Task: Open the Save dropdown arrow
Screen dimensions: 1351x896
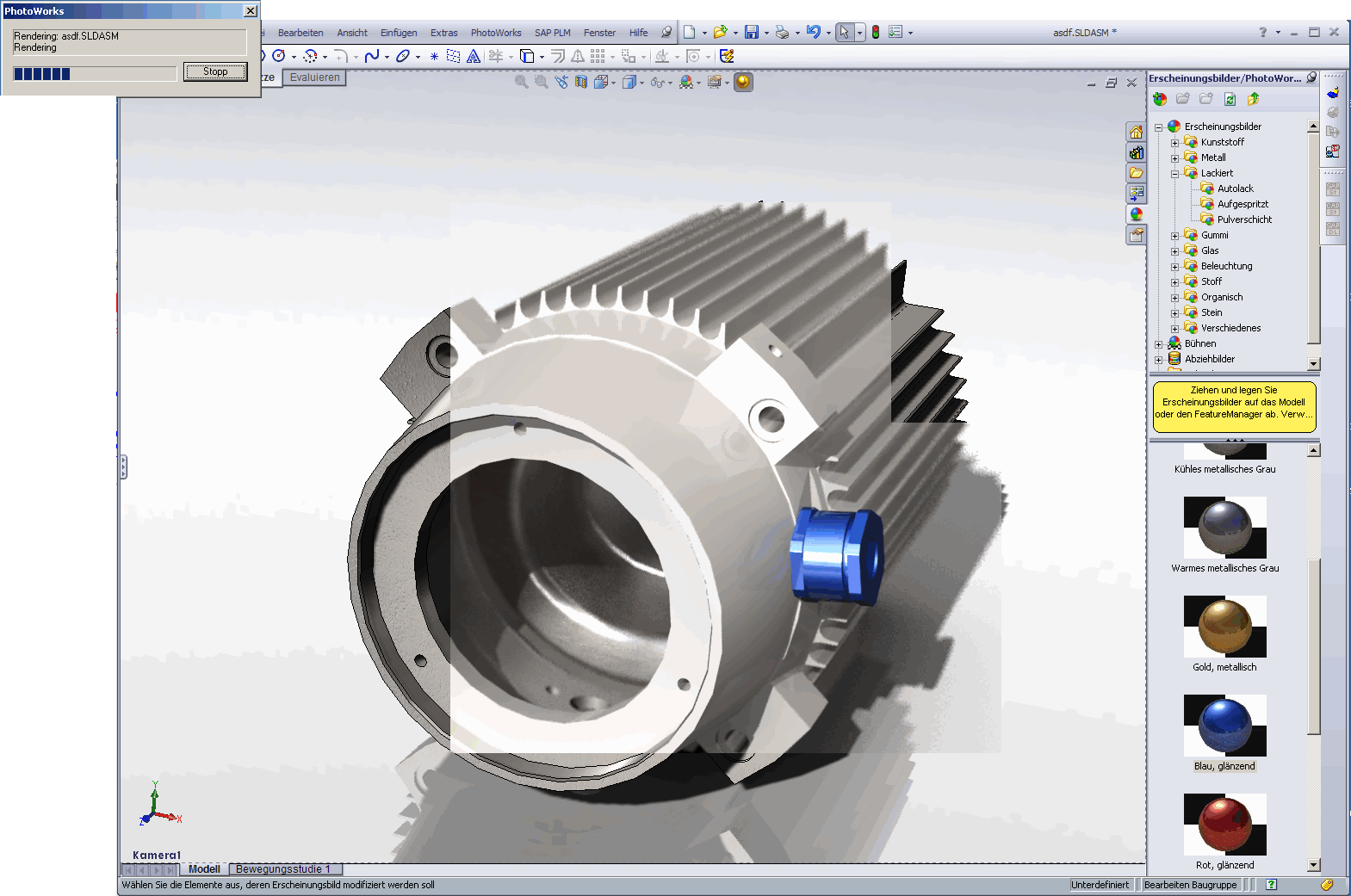Action: pyautogui.click(x=766, y=33)
